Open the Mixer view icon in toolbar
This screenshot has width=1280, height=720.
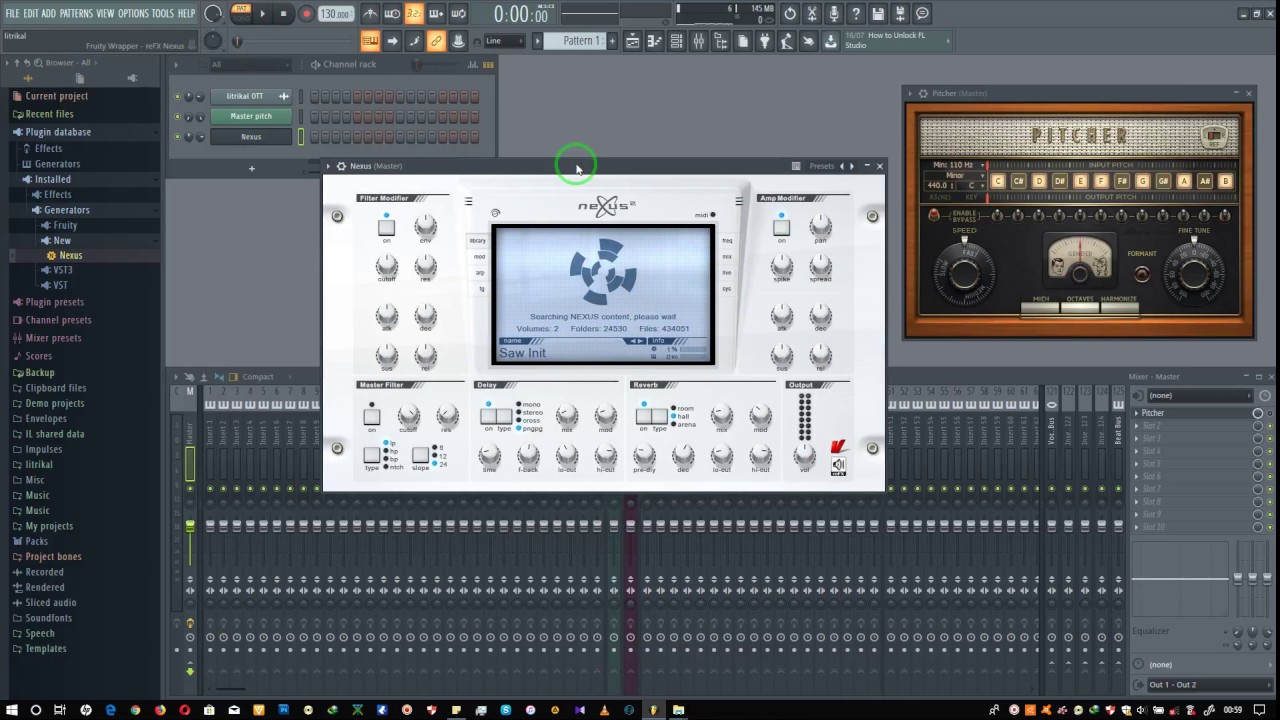pos(698,41)
